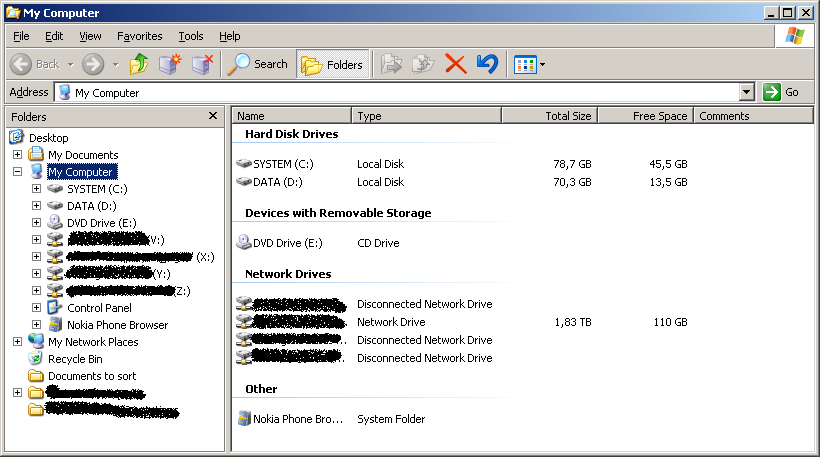Click the Map Network Drive toolbar icon
Image resolution: width=820 pixels, height=457 pixels.
tap(170, 64)
